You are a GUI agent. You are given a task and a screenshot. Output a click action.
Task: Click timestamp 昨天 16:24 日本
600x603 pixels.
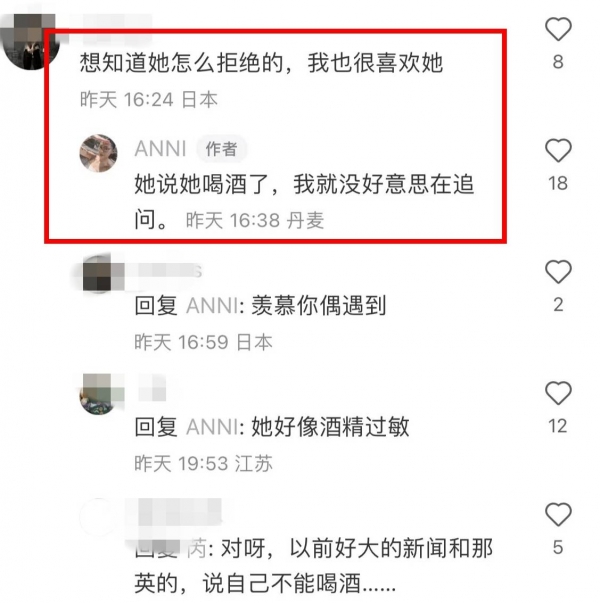149,100
